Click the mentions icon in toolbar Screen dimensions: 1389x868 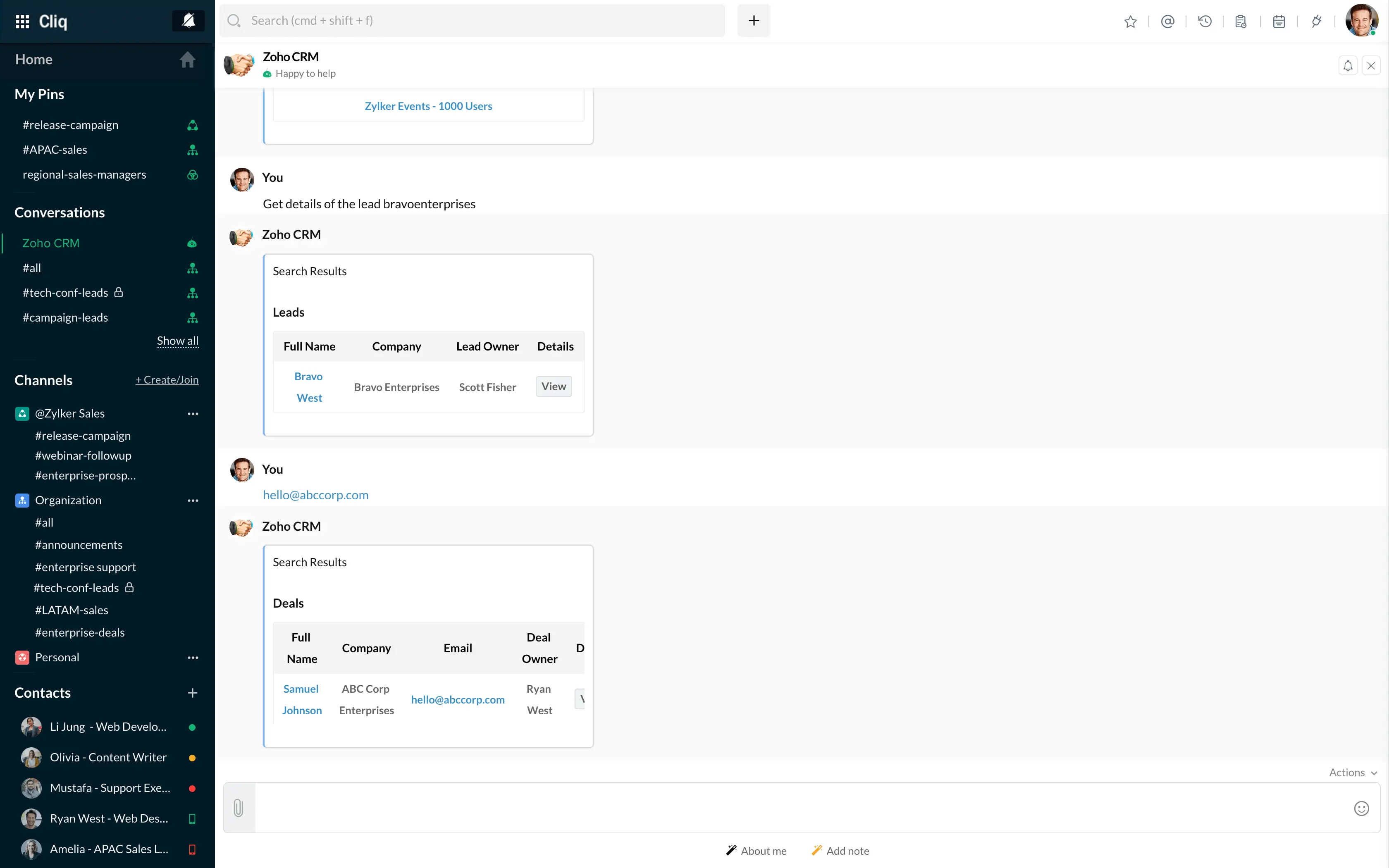pyautogui.click(x=1168, y=21)
